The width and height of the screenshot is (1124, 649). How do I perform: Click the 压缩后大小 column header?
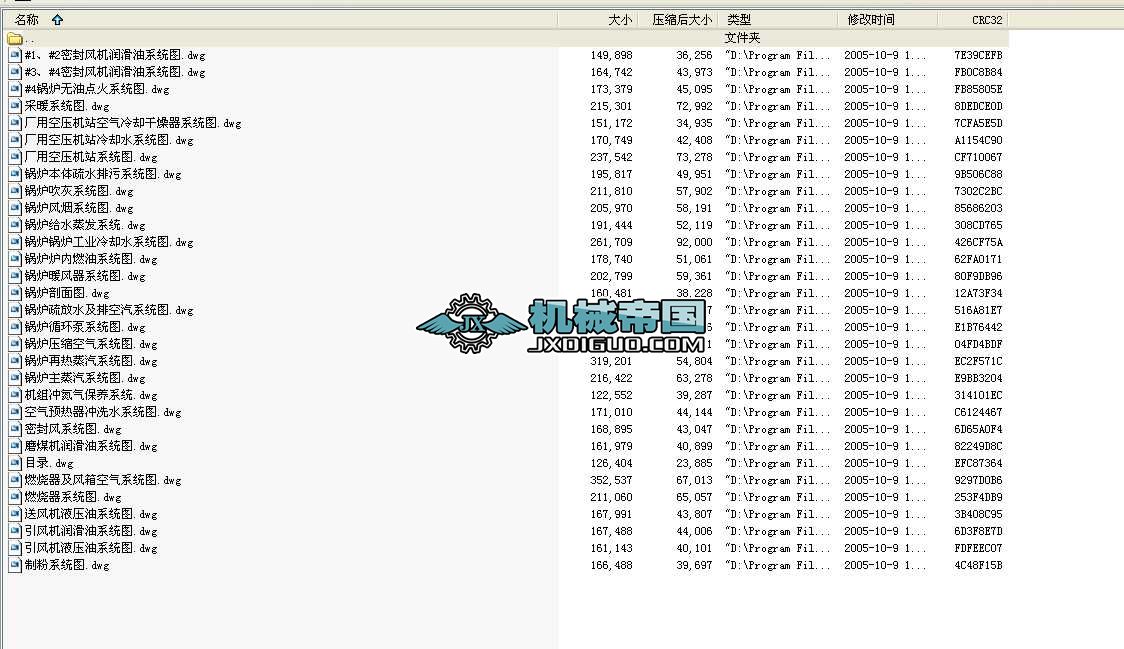(x=682, y=18)
